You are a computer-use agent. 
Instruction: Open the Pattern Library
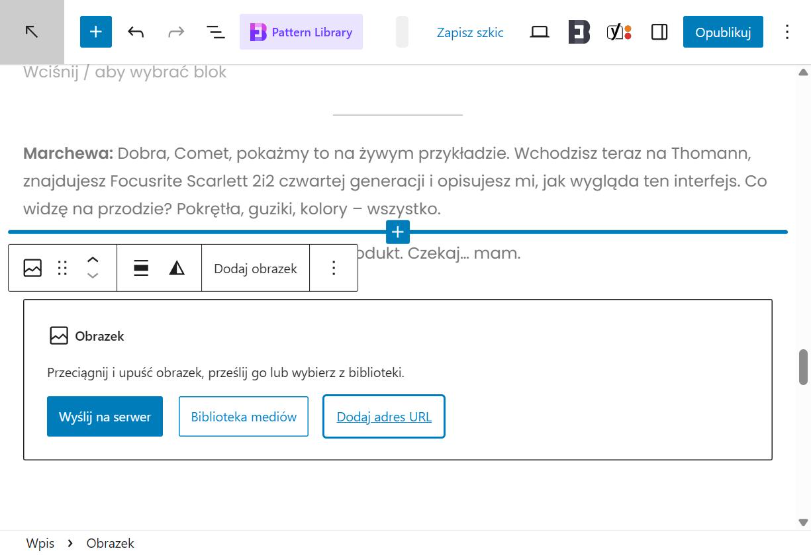pyautogui.click(x=301, y=32)
